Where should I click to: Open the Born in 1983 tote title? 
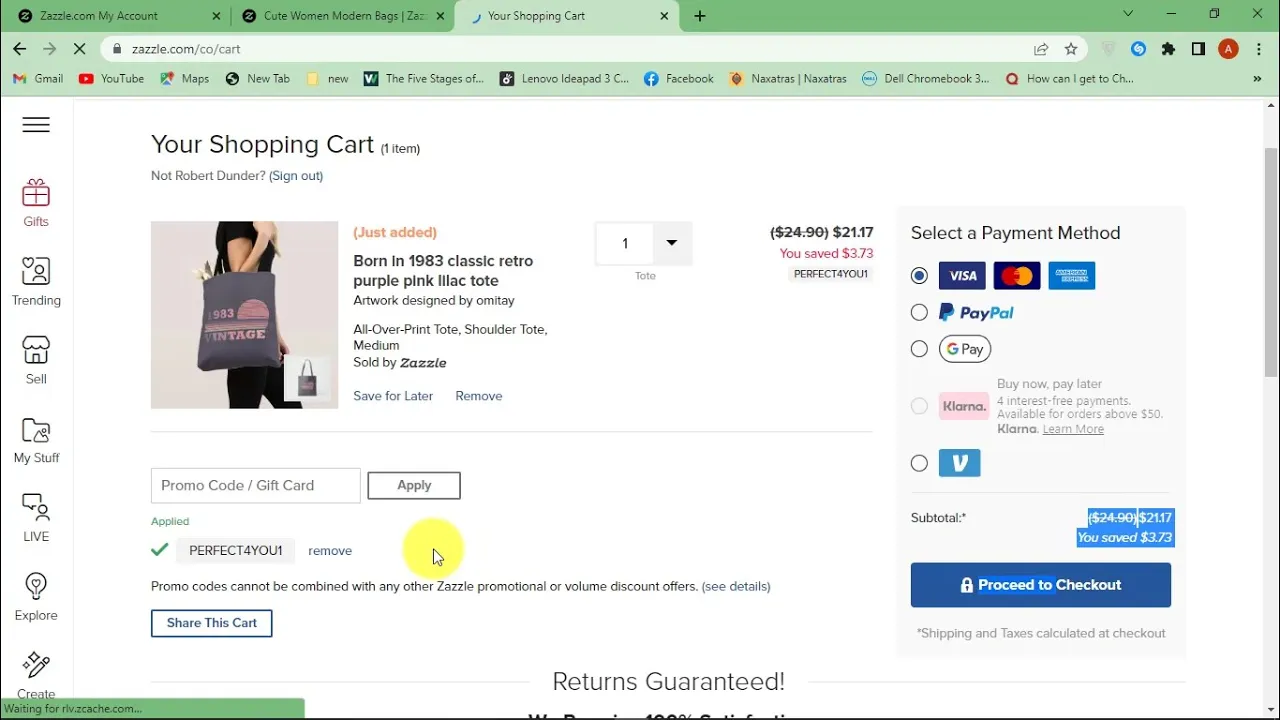[x=443, y=271]
